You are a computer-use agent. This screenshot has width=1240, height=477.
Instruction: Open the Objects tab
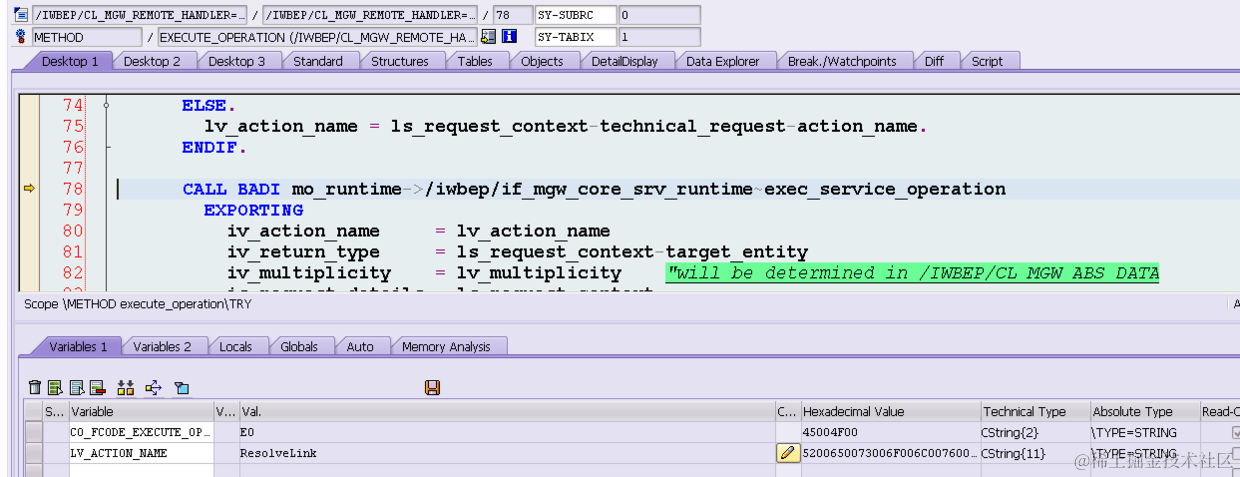542,61
